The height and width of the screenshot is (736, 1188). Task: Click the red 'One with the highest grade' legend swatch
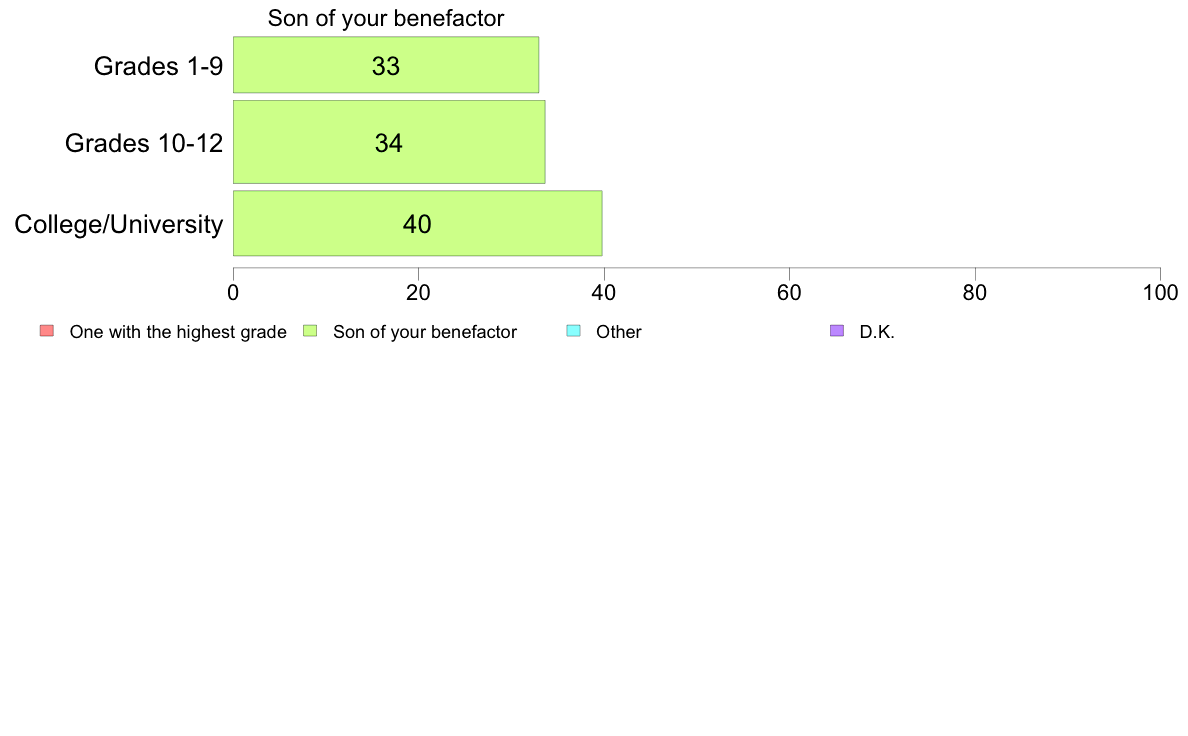pyautogui.click(x=47, y=330)
